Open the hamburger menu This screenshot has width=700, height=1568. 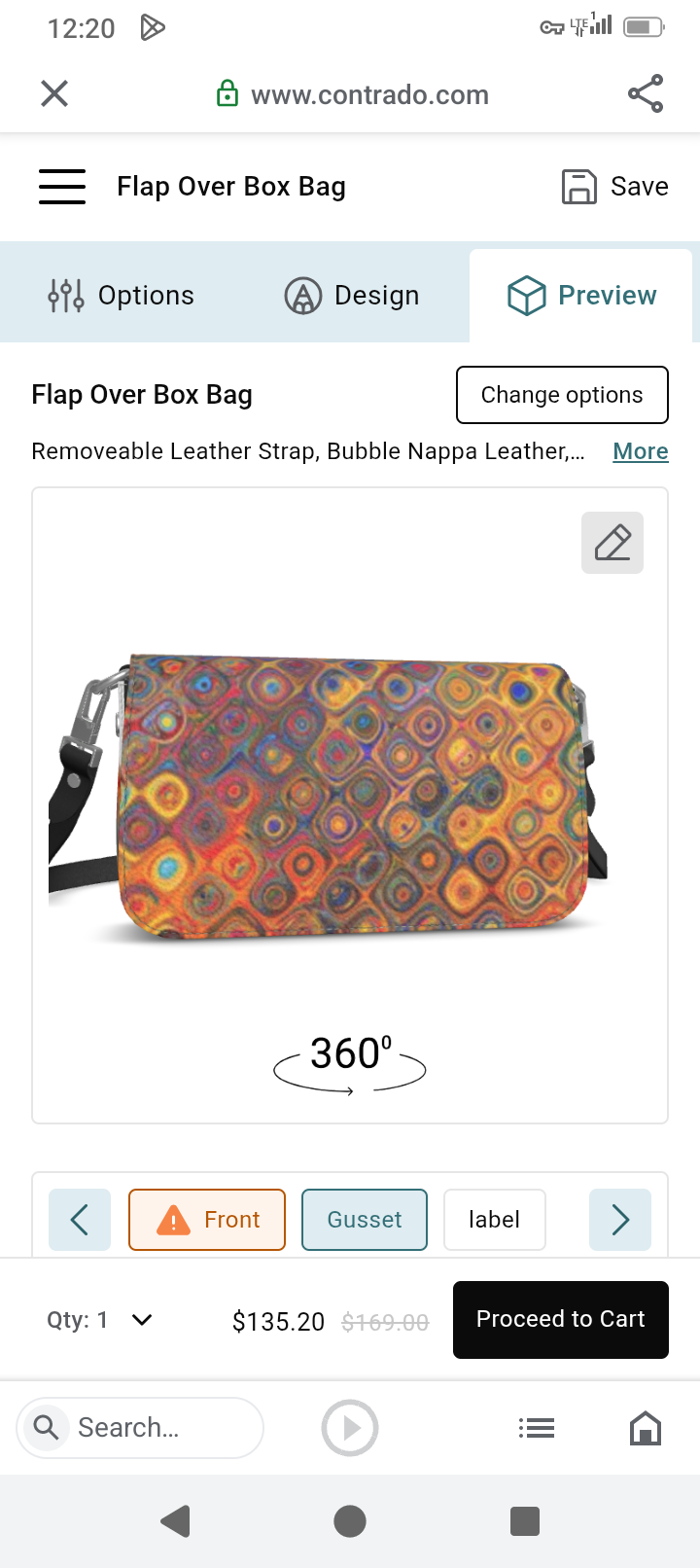[x=62, y=187]
